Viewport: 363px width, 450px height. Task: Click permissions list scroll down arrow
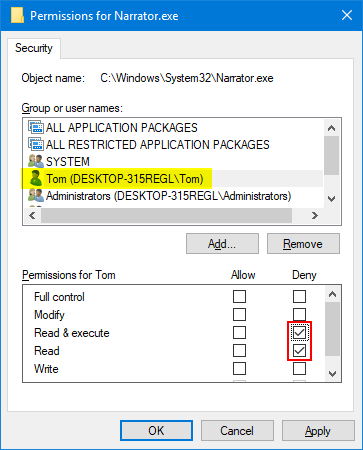[332, 374]
